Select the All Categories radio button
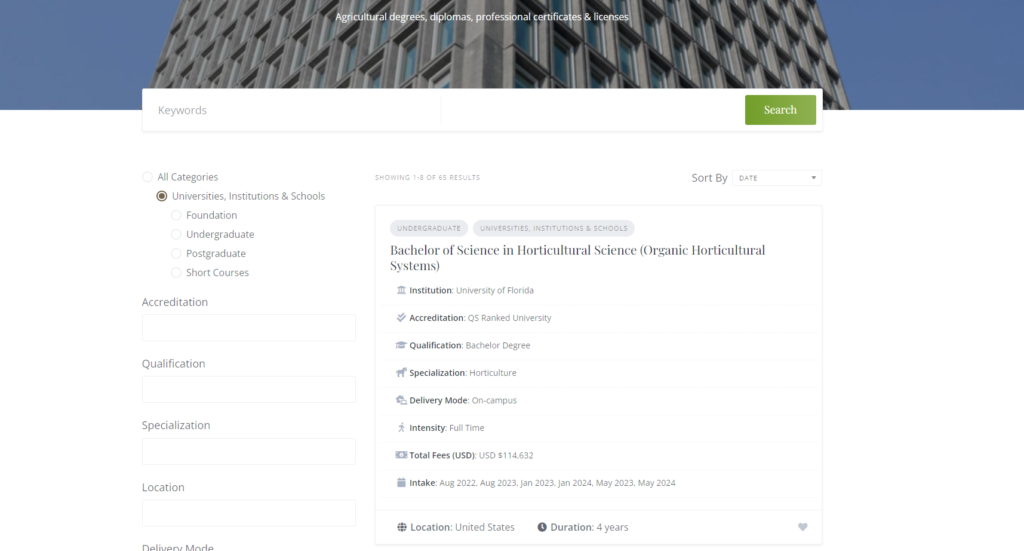Image resolution: width=1024 pixels, height=551 pixels. [148, 177]
